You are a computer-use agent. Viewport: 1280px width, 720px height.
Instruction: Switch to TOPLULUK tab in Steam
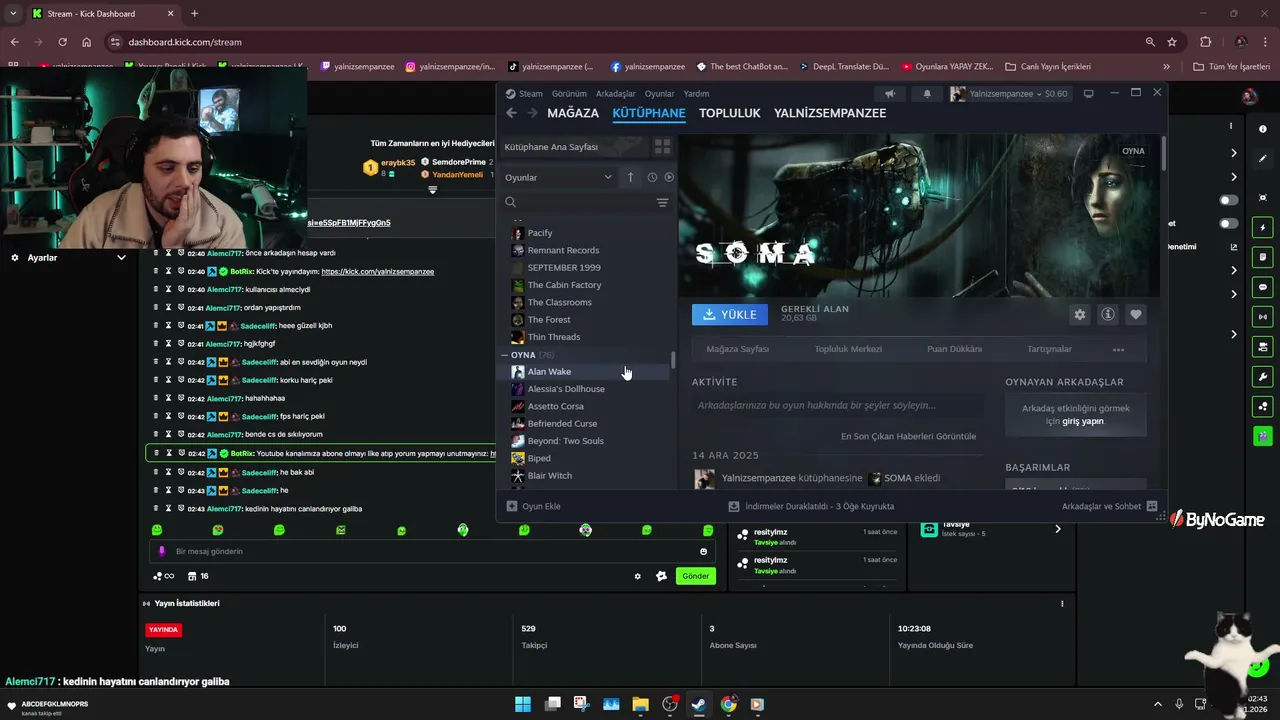730,113
